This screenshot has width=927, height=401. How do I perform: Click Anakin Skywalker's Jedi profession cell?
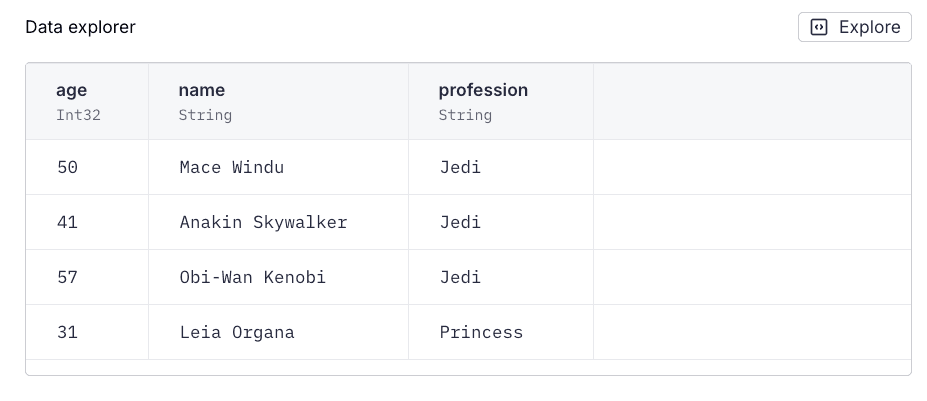tap(460, 222)
